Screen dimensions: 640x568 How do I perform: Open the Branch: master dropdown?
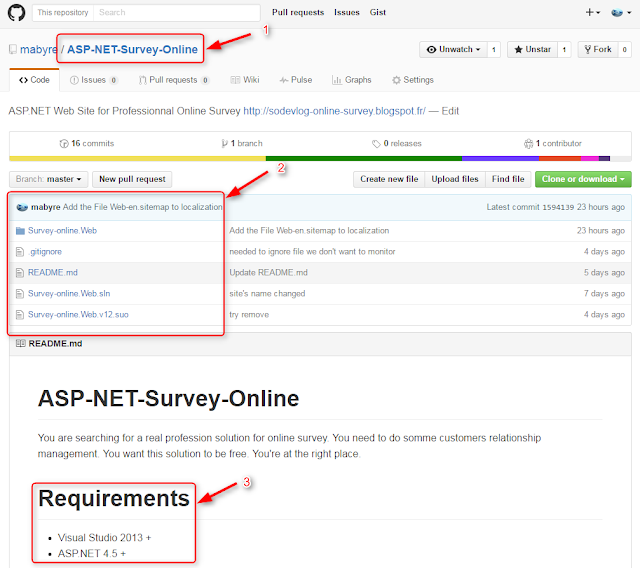[49, 179]
